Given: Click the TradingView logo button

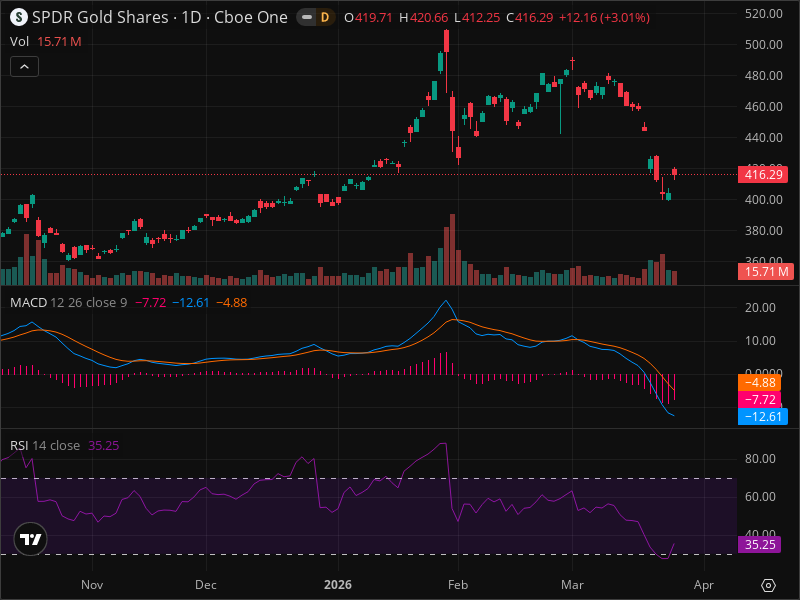Looking at the screenshot, I should [x=30, y=539].
